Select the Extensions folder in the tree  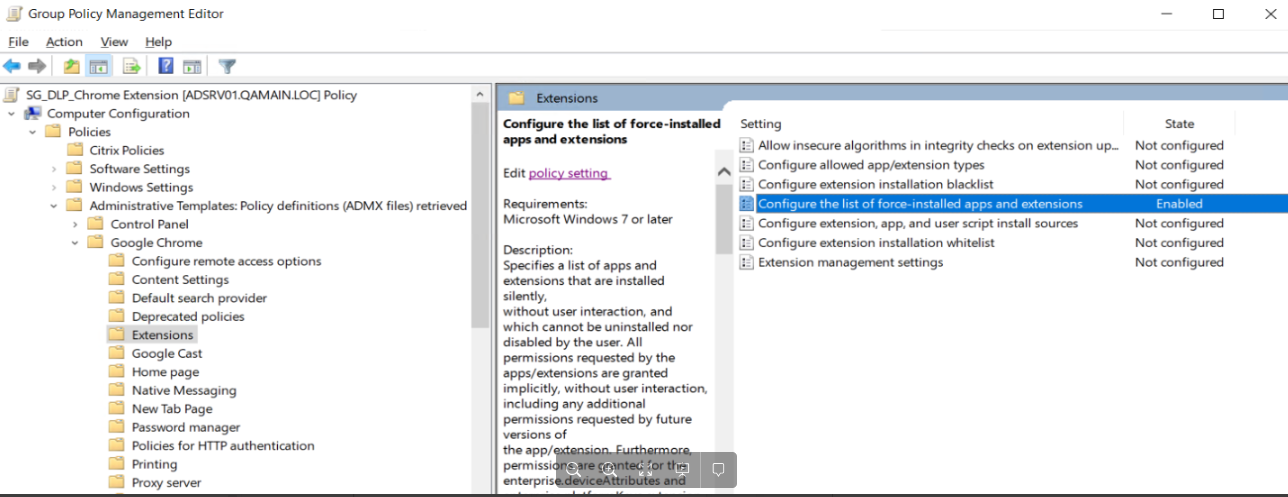tap(162, 335)
